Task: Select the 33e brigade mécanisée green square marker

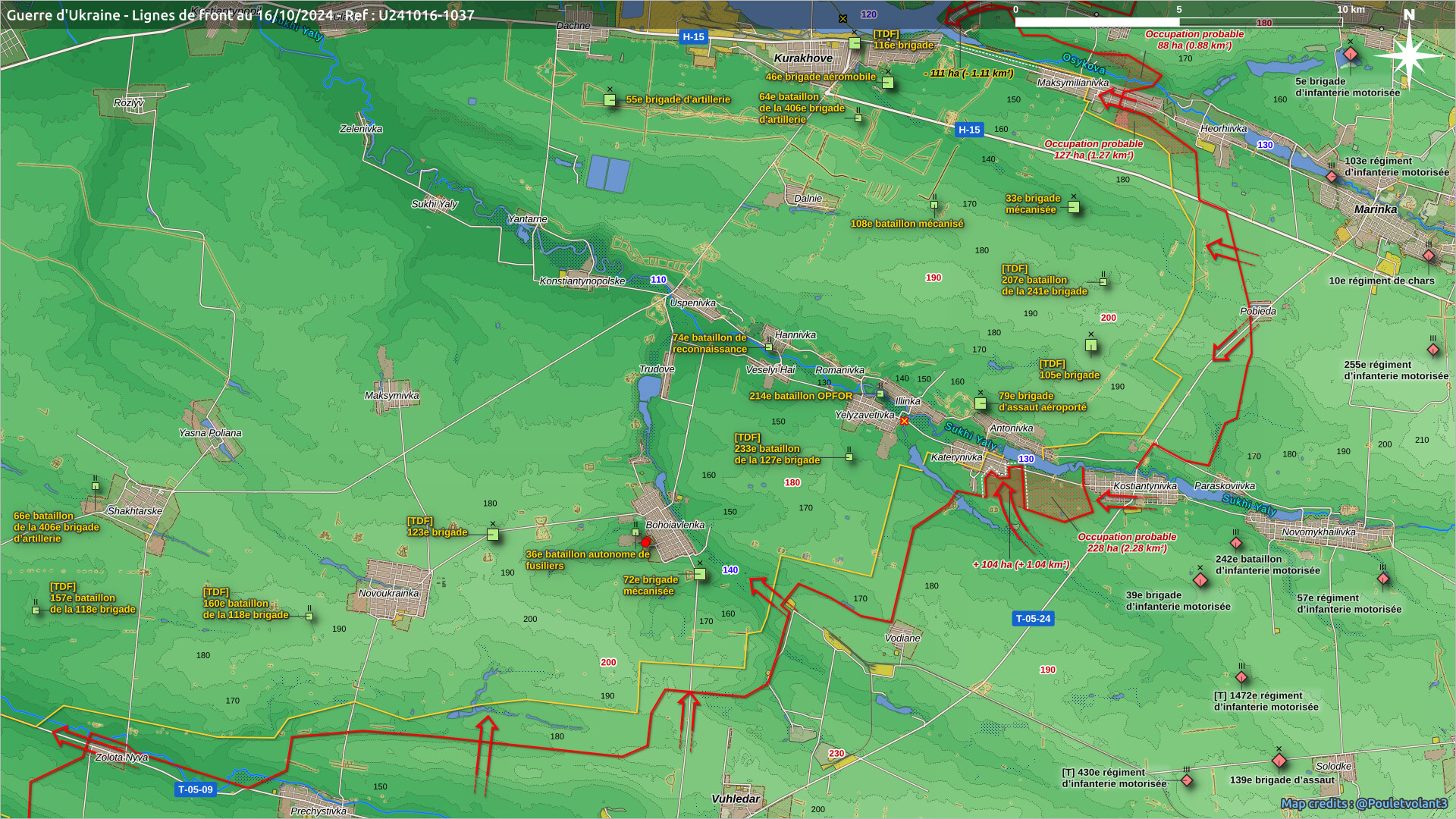Action: [1074, 206]
